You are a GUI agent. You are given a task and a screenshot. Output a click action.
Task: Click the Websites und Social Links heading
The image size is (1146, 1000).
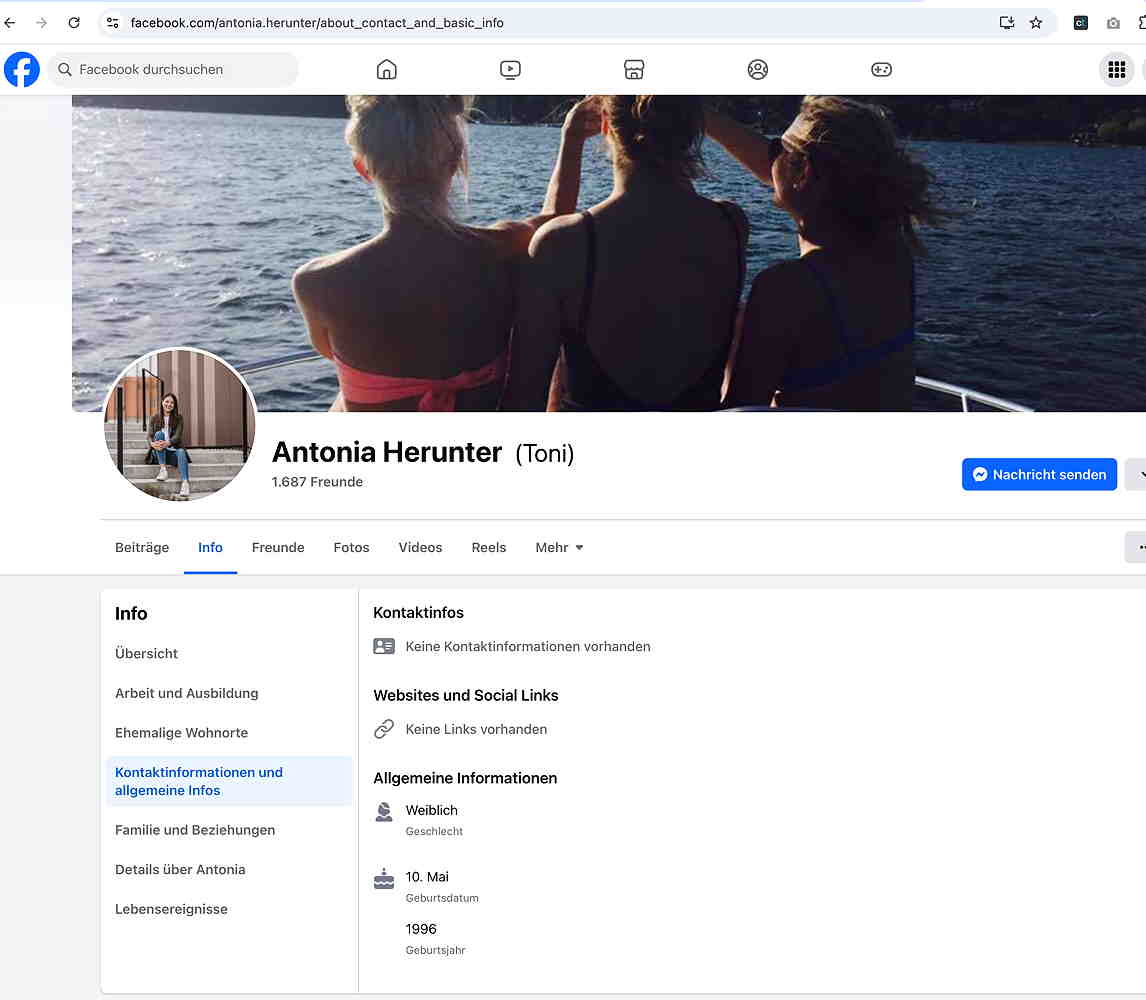click(466, 695)
